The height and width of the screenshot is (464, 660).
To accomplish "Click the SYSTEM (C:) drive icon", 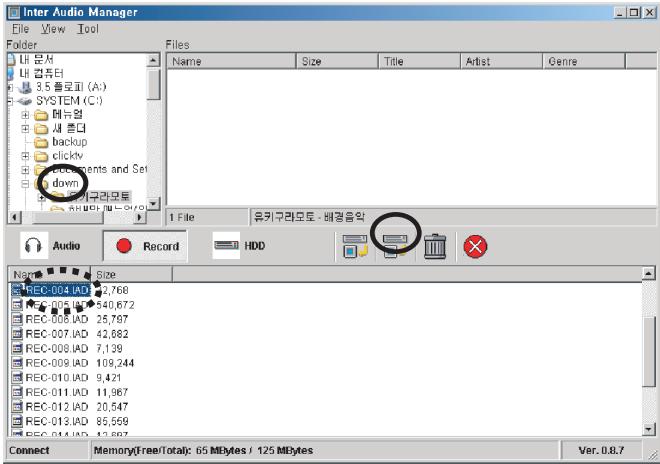I will (25, 101).
